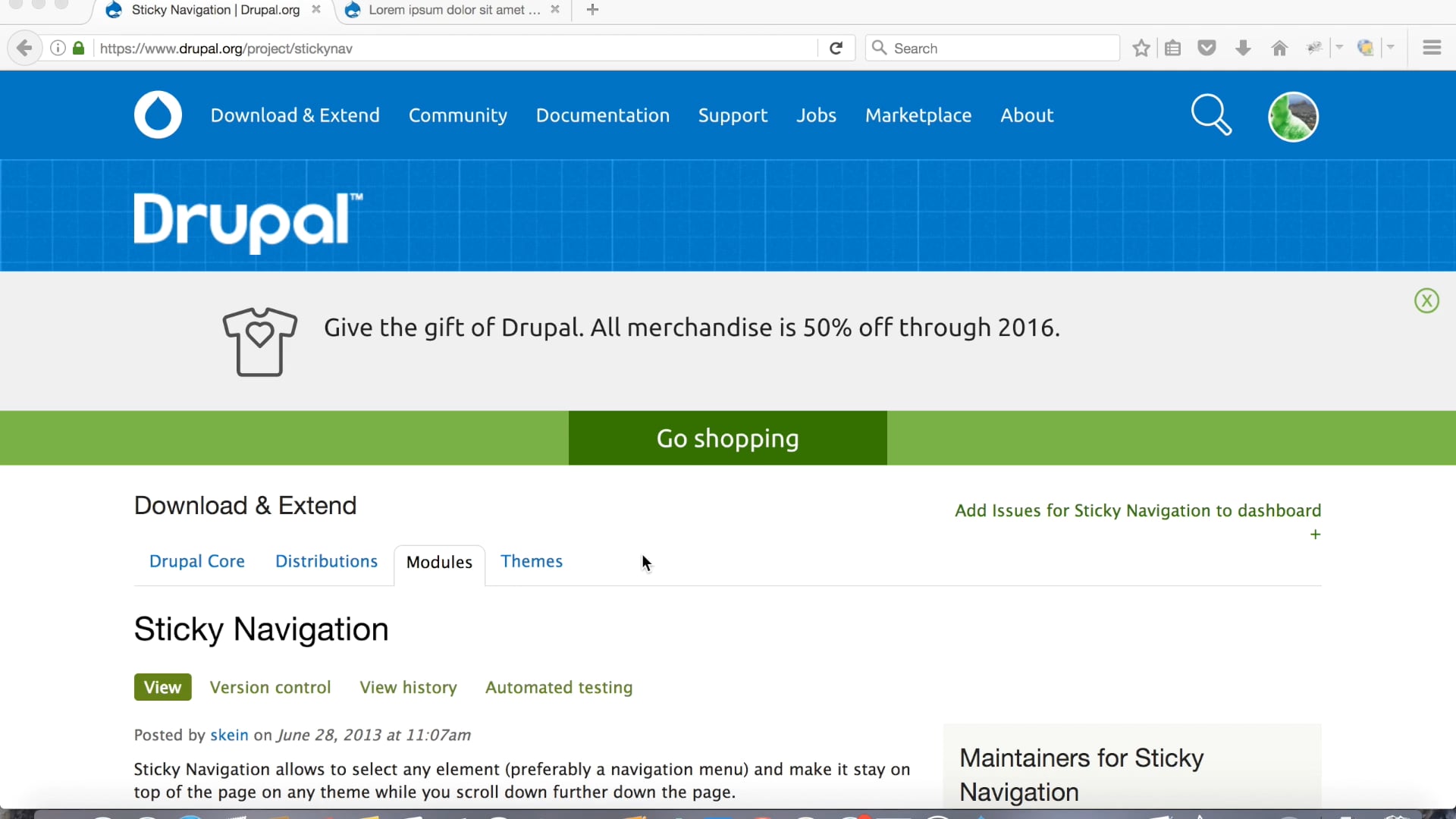Viewport: 1456px width, 819px height.
Task: Open the skein author profile link
Action: click(x=229, y=734)
